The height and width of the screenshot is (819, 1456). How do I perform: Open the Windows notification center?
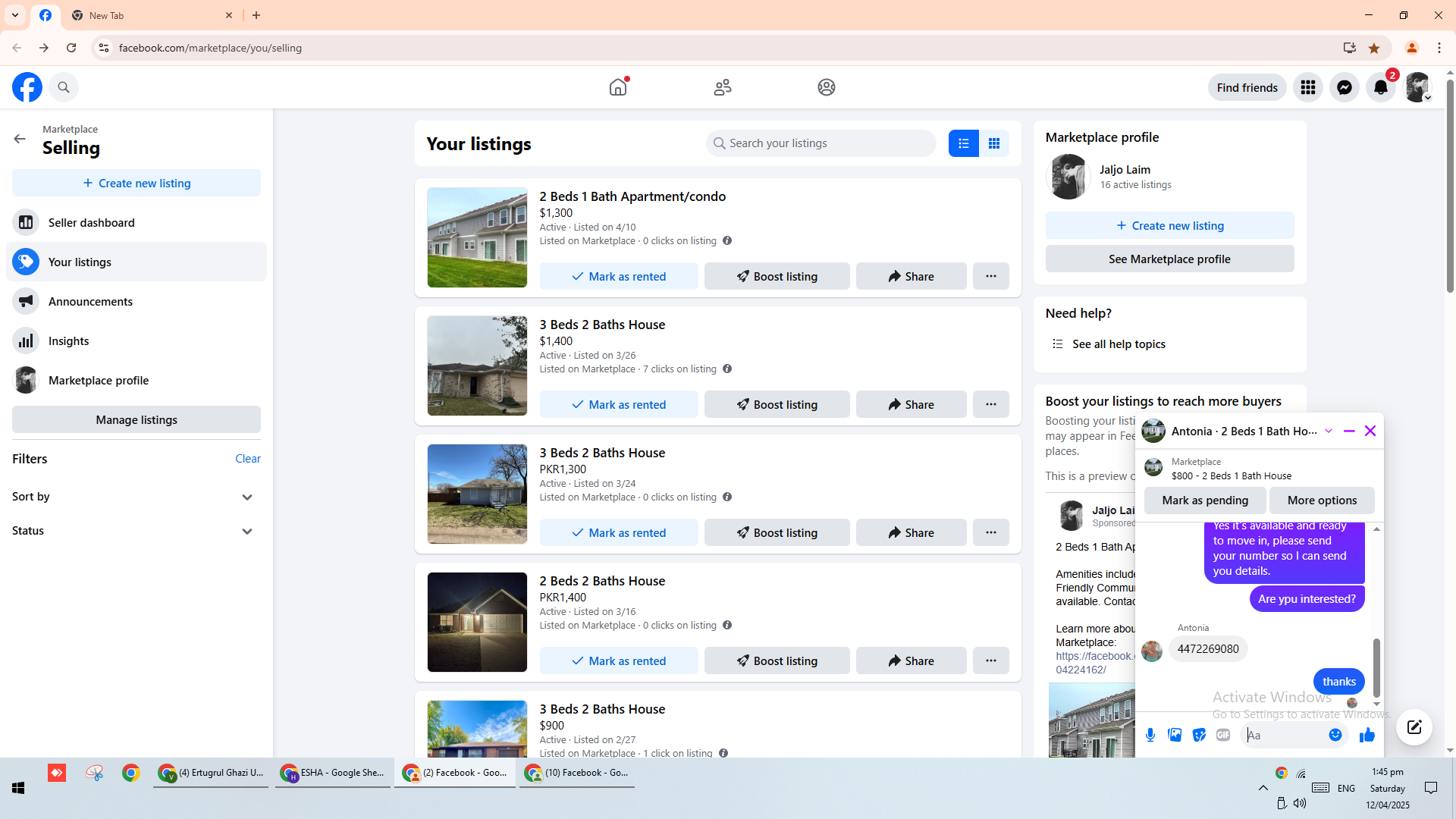(x=1431, y=788)
